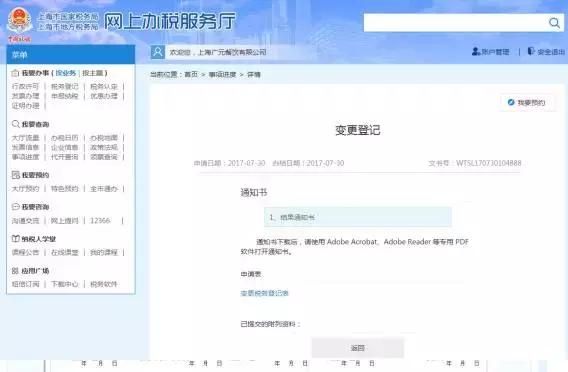
Task: Open 政策法规 under 我要查询
Action: coord(104,147)
